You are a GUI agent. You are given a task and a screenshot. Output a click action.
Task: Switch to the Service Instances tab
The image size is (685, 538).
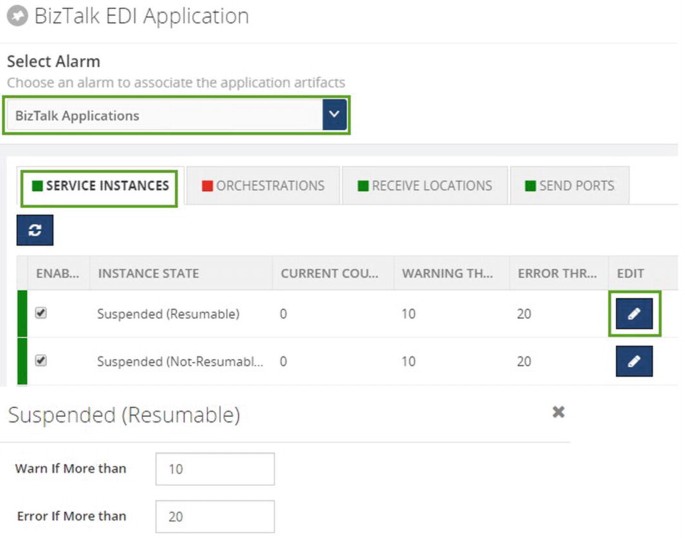click(100, 186)
